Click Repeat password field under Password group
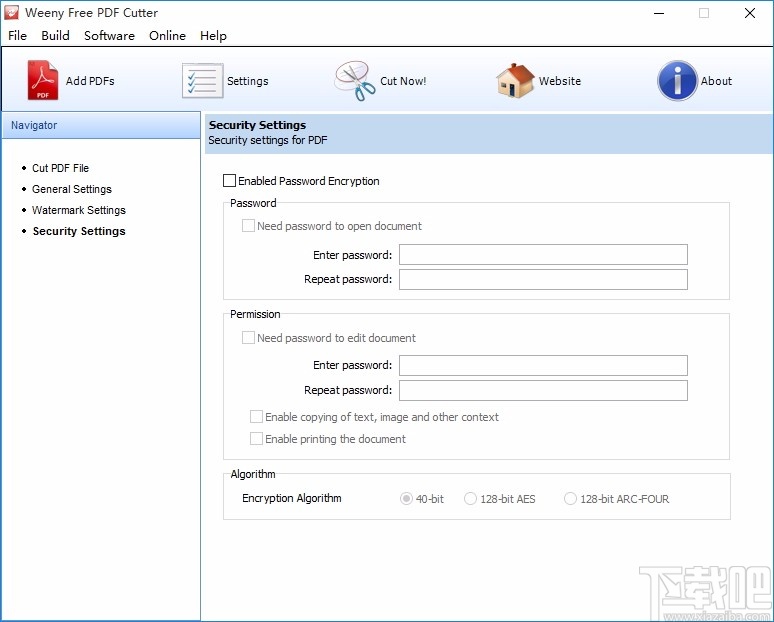 543,279
